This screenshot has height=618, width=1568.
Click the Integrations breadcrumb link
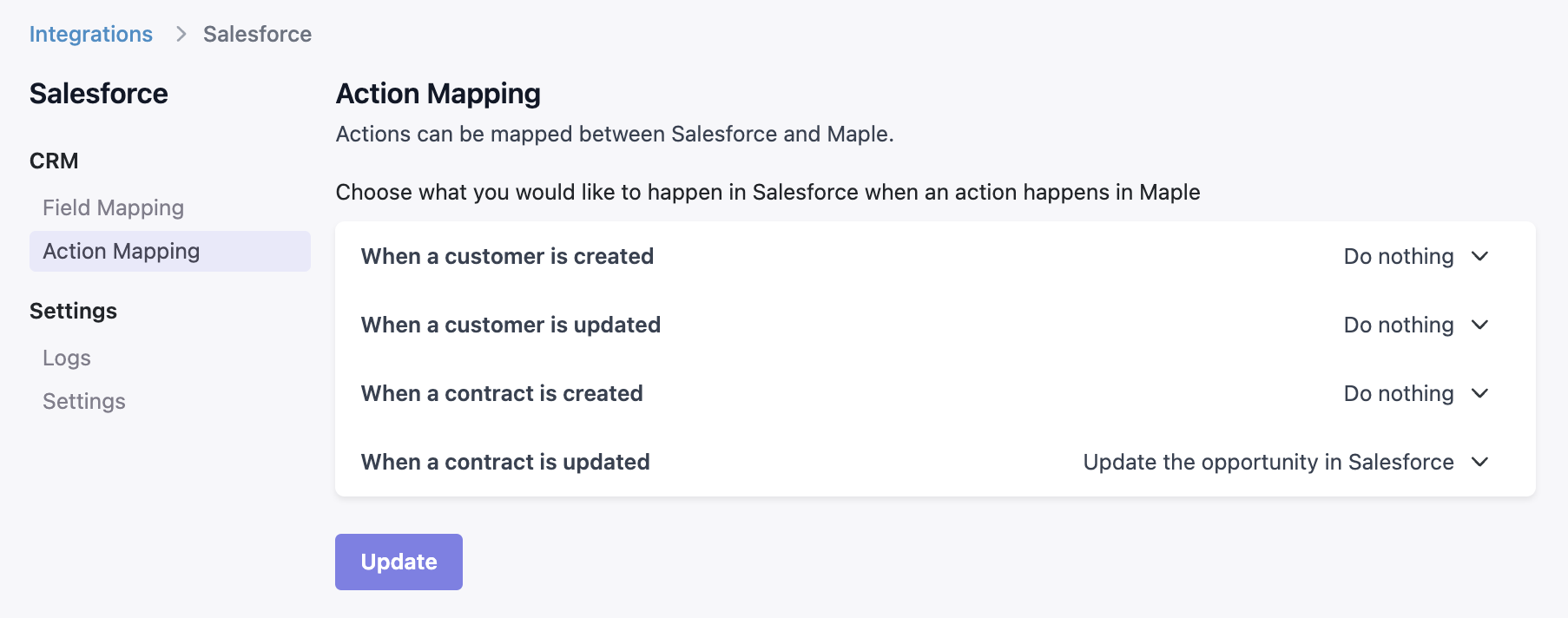[x=91, y=34]
